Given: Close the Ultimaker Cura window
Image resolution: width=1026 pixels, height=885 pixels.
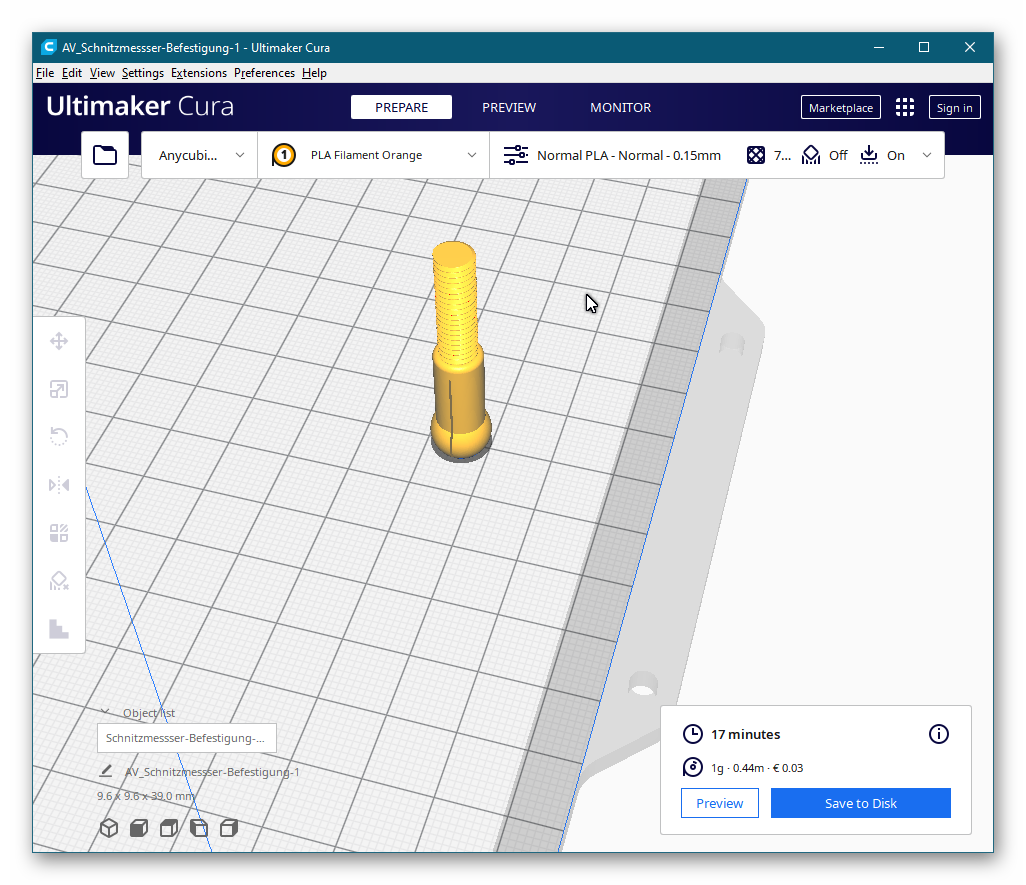Looking at the screenshot, I should tap(970, 47).
